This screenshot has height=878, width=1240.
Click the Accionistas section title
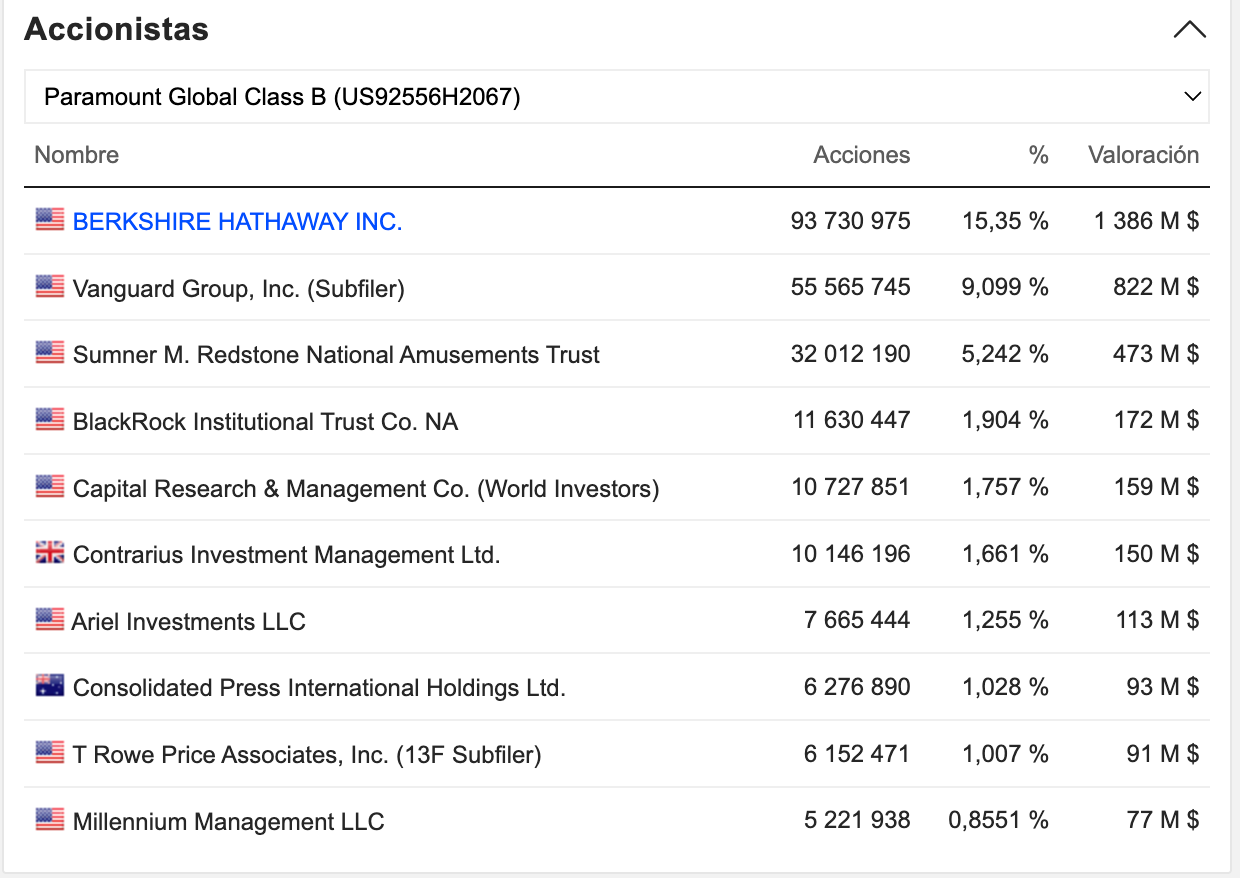point(116,30)
